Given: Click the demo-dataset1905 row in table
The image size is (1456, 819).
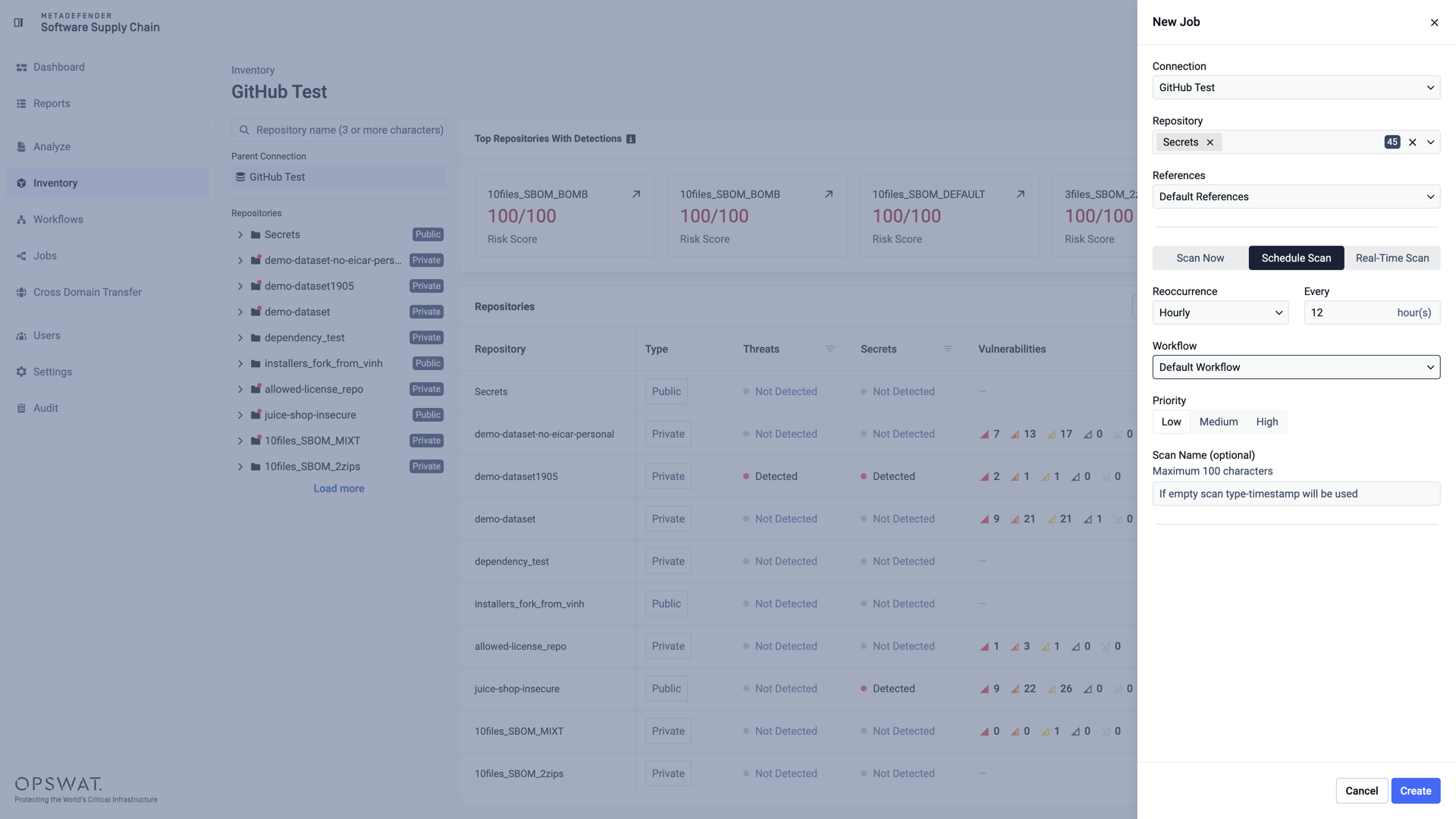Looking at the screenshot, I should tap(798, 477).
